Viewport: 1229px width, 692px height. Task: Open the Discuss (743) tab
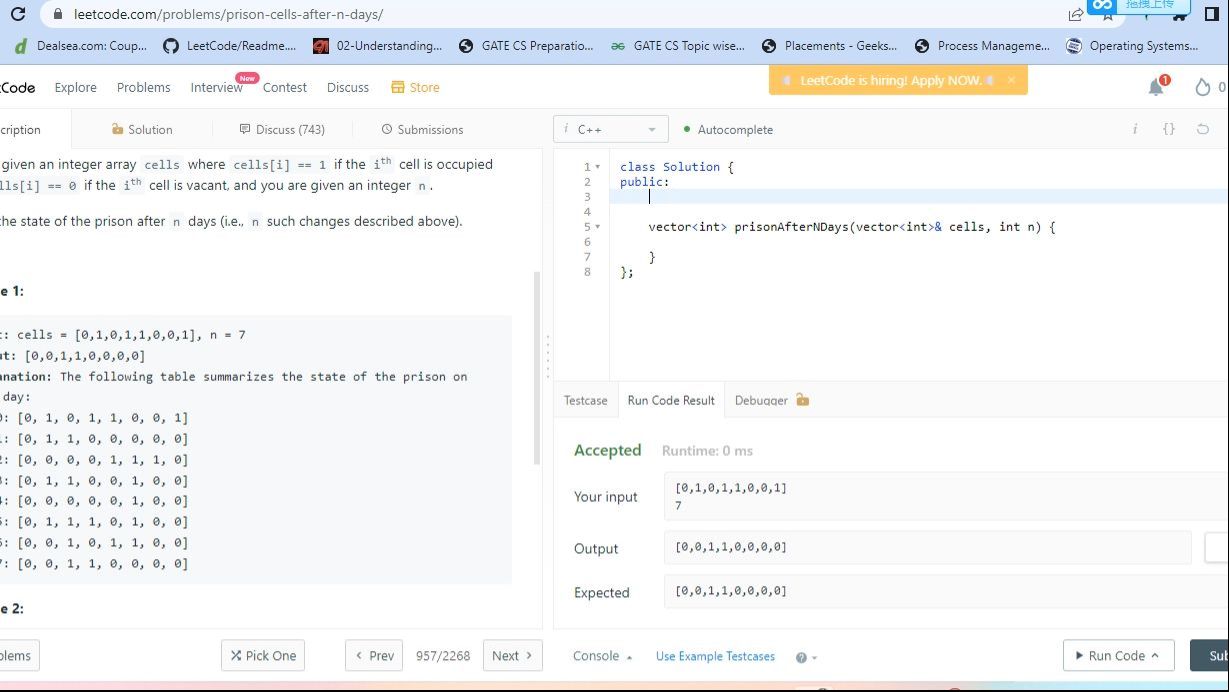(x=282, y=129)
